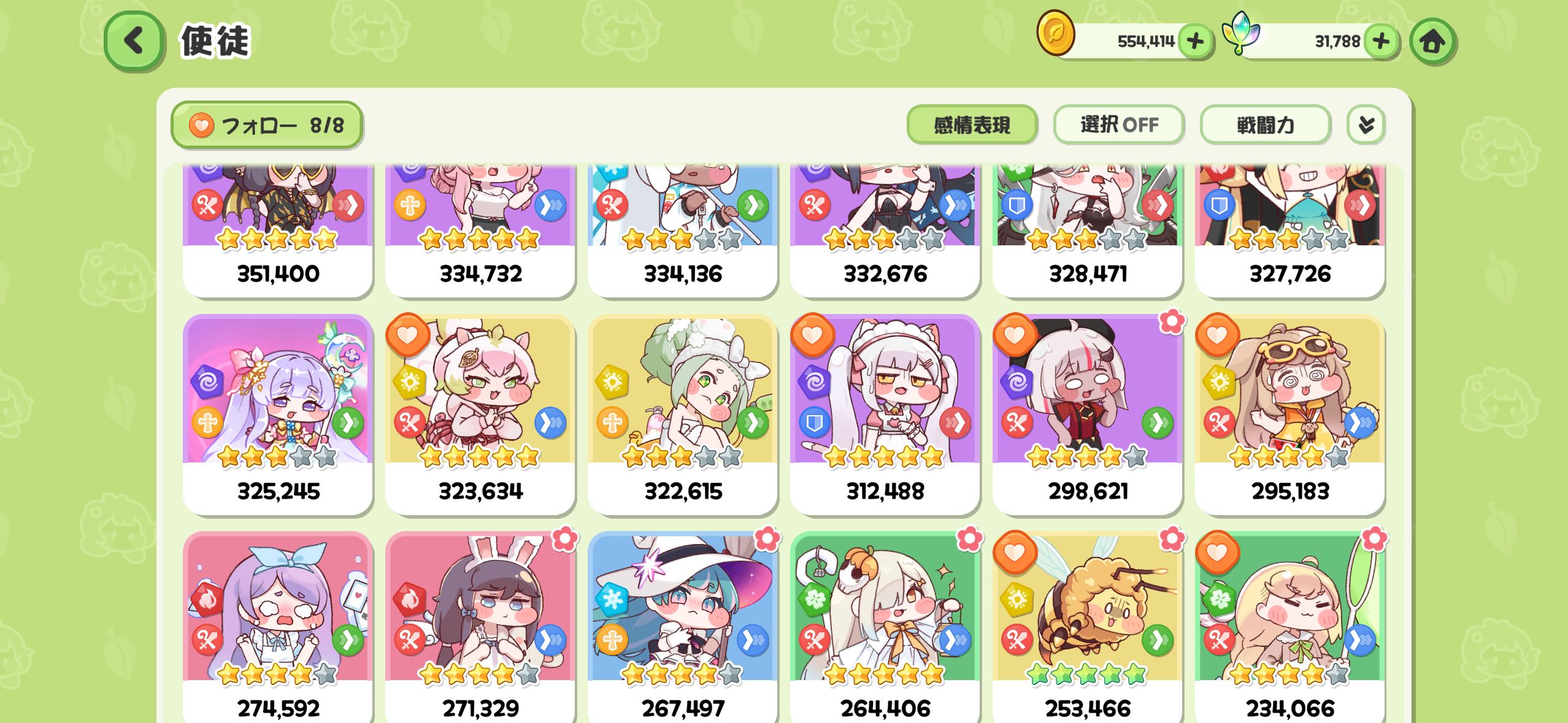
Task: Open the witch hat 267,497 character
Action: [683, 627]
